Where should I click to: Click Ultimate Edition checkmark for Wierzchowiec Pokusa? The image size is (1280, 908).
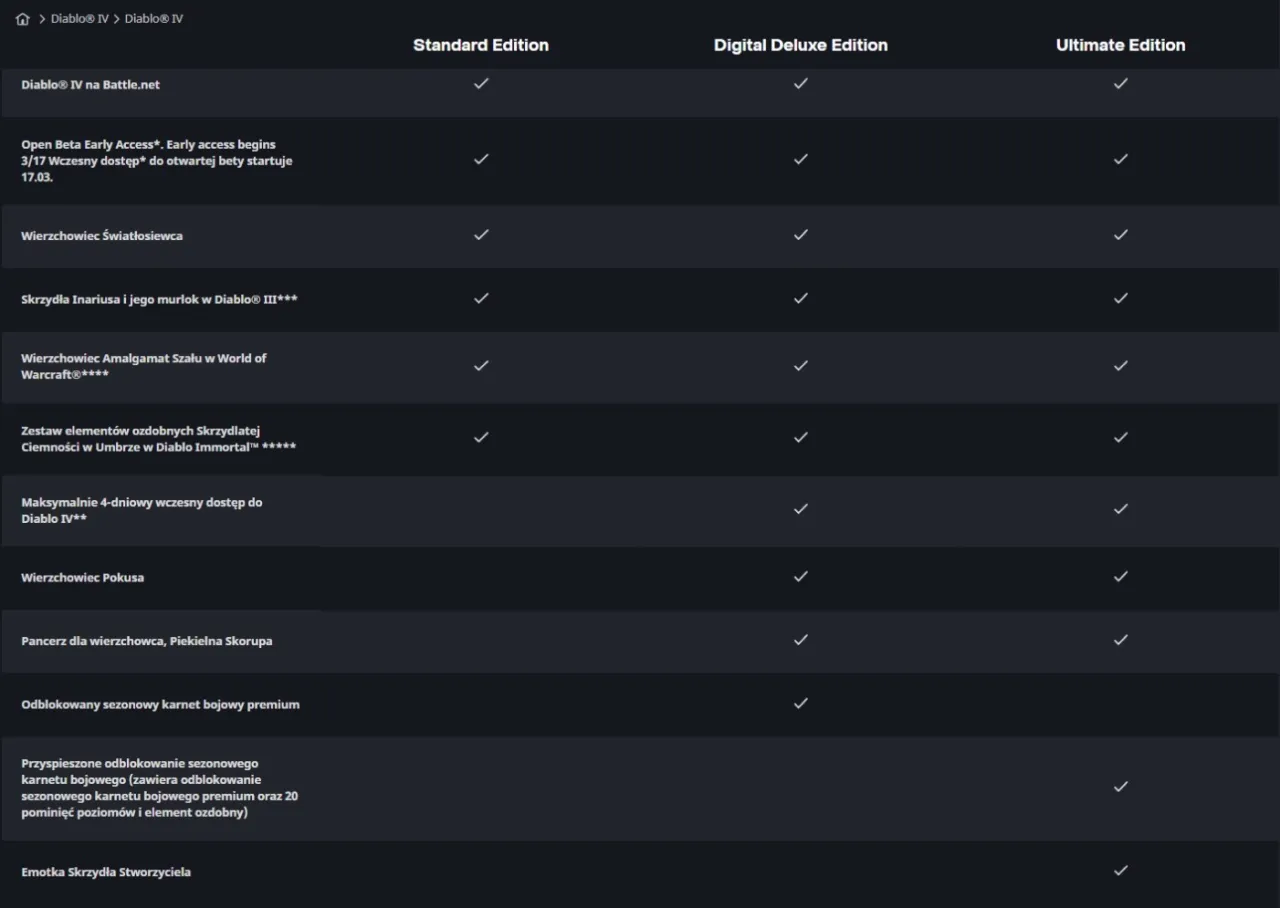click(1120, 577)
